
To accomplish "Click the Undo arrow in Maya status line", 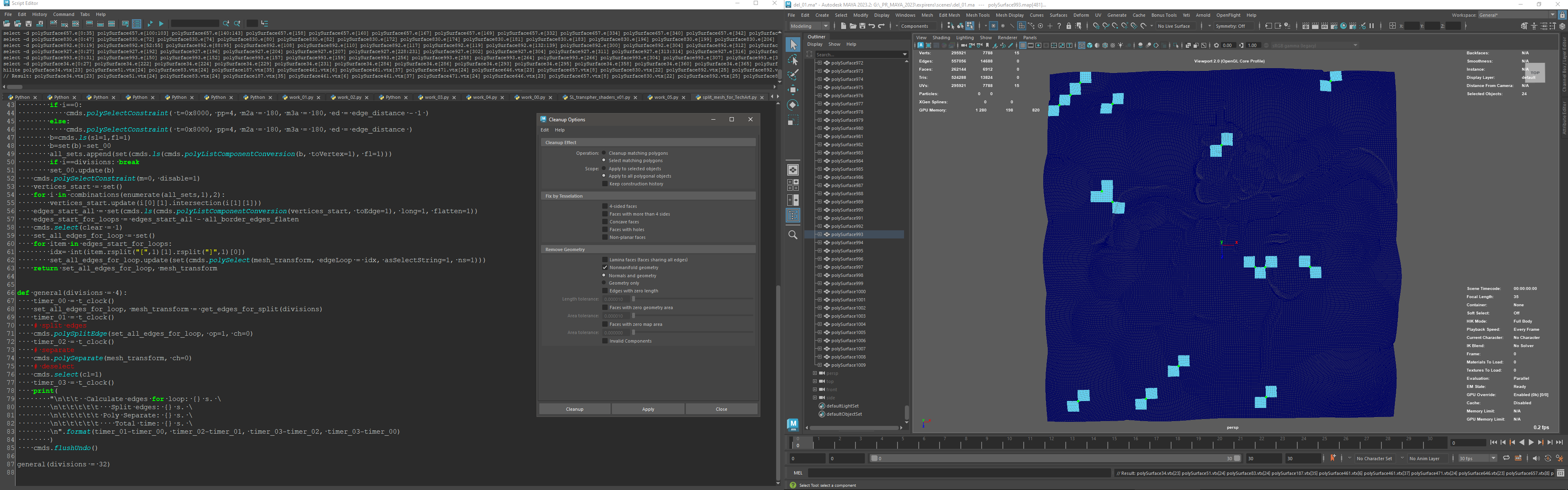I will point(872,26).
